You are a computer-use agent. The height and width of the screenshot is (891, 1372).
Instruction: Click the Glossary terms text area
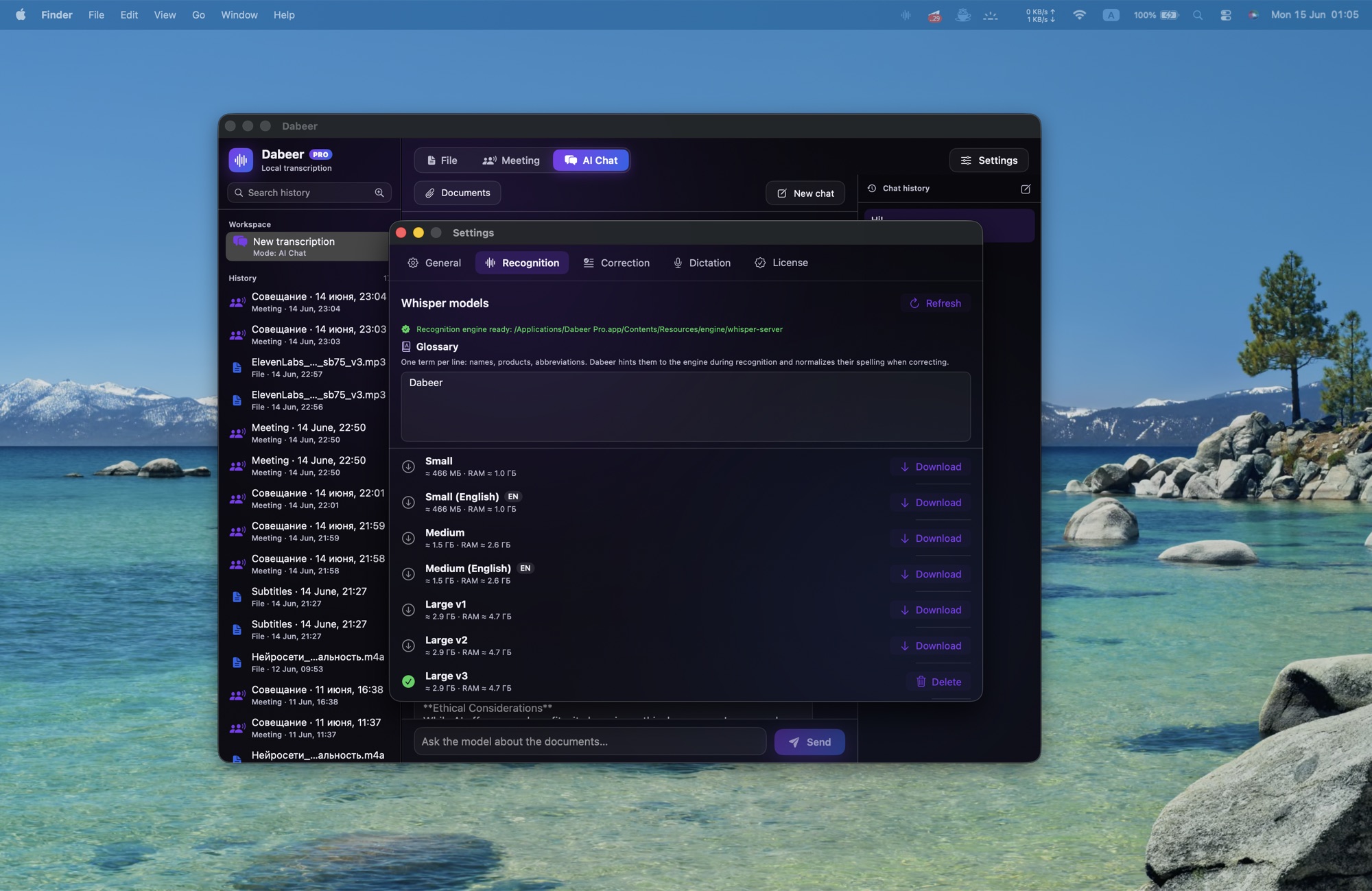(685, 407)
